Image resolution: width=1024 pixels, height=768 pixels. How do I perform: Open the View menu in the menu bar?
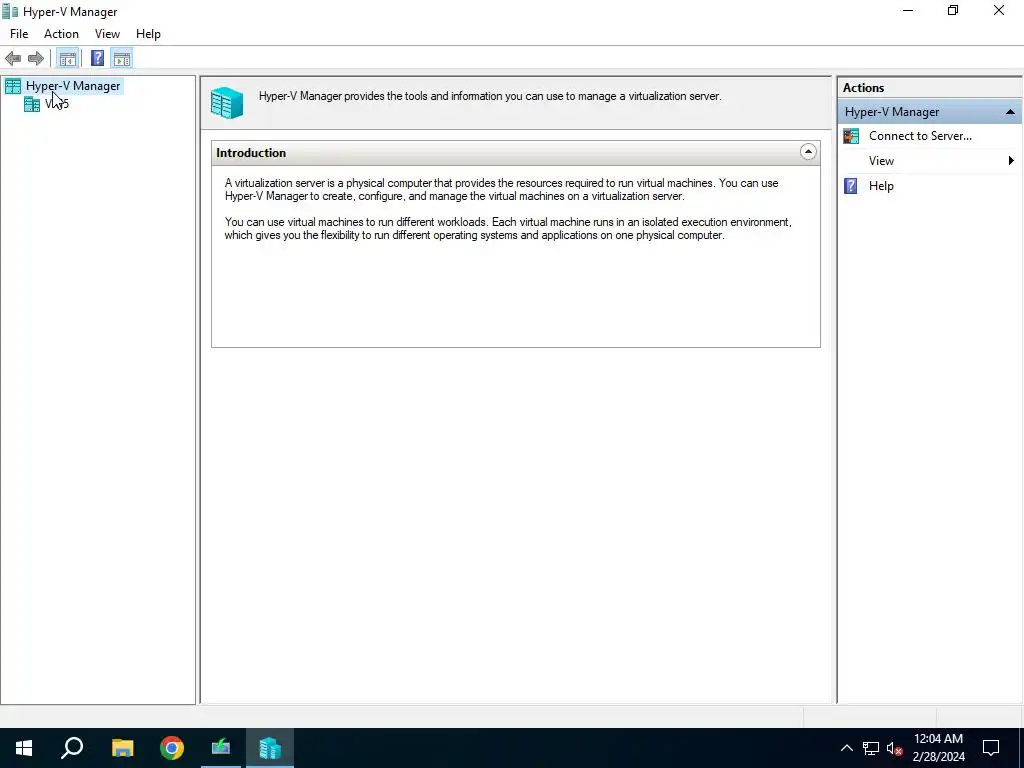click(107, 34)
